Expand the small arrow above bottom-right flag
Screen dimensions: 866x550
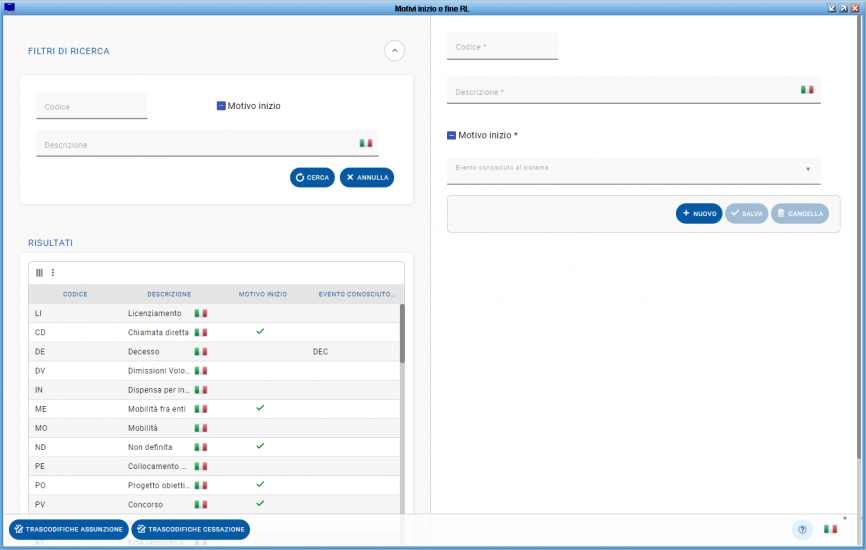point(845,518)
